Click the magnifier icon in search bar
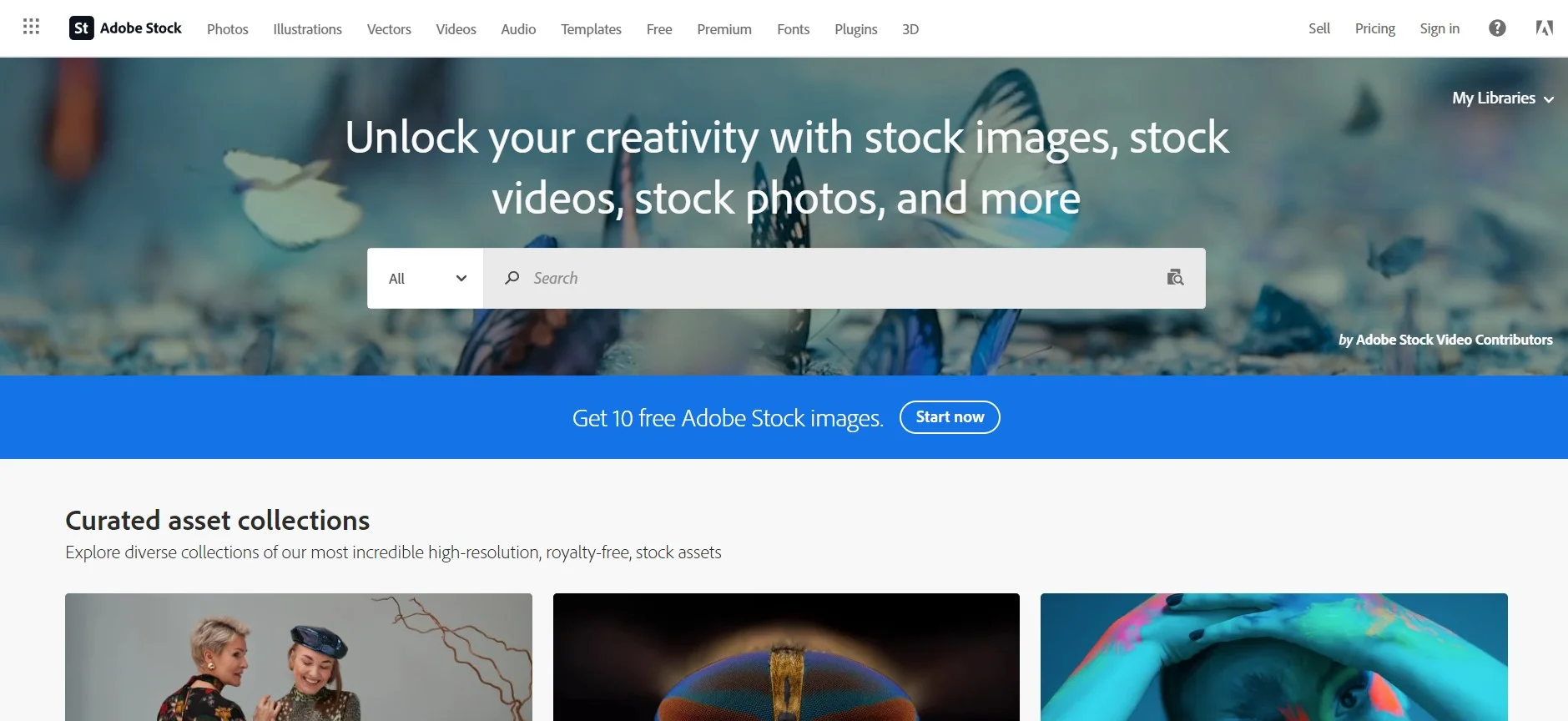This screenshot has width=1568, height=721. pyautogui.click(x=512, y=278)
